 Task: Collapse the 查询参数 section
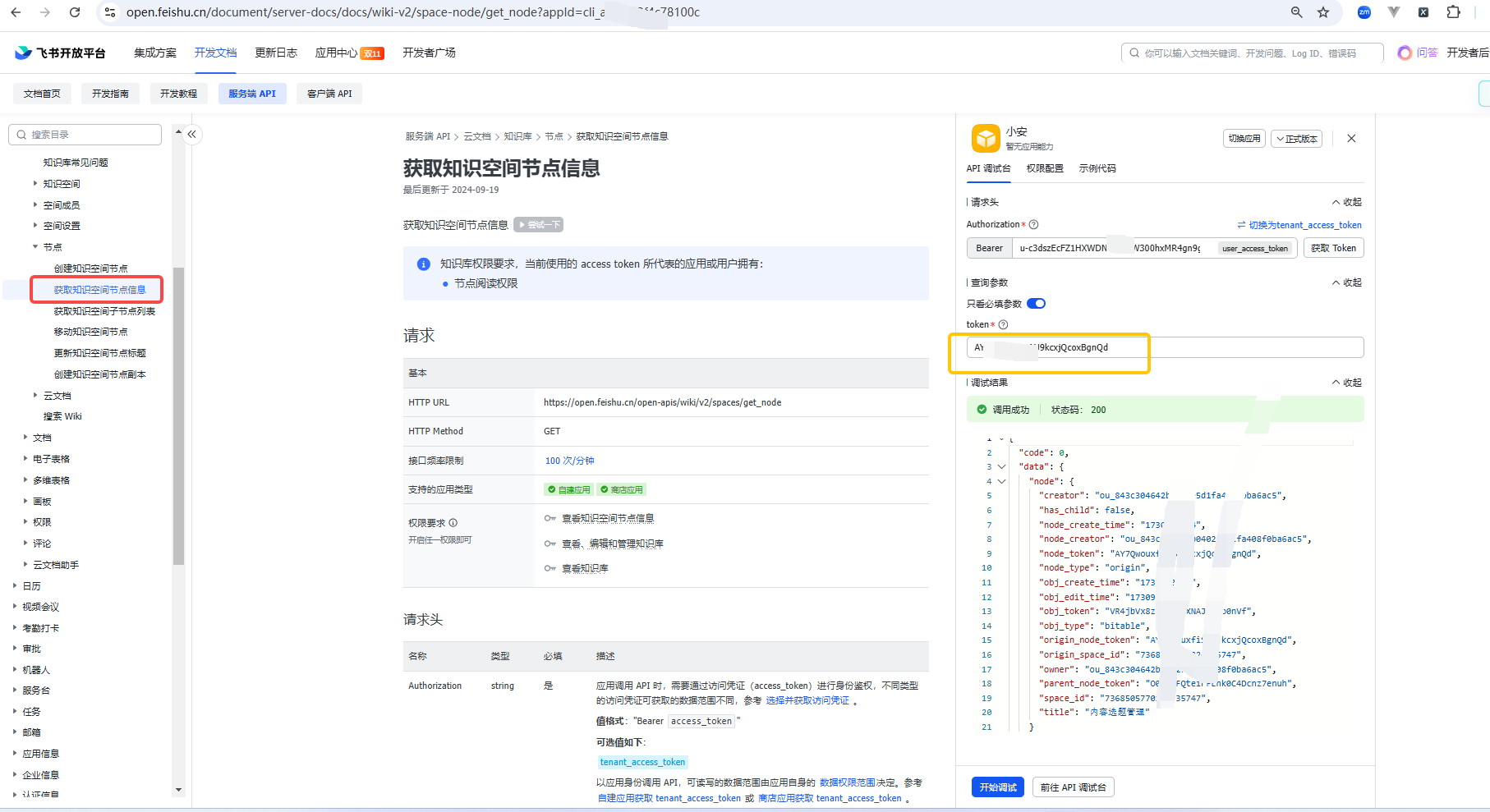[1346, 282]
